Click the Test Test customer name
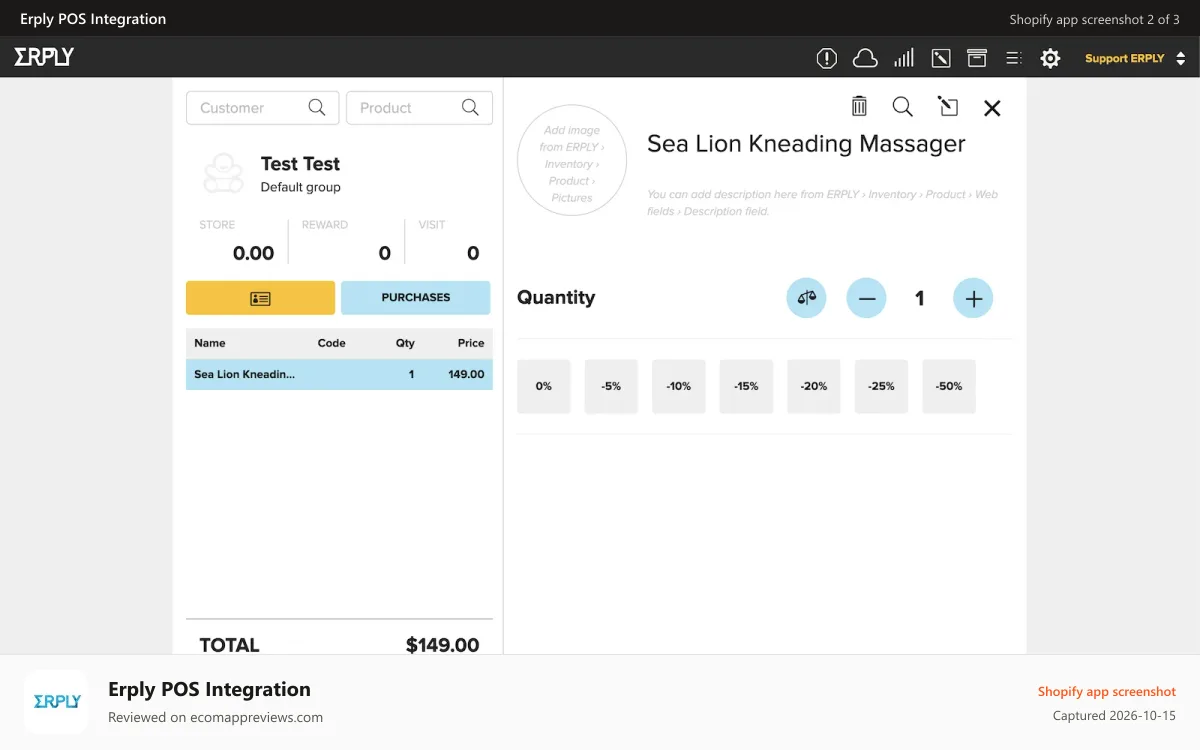Screen dimensions: 1200x750 point(300,164)
